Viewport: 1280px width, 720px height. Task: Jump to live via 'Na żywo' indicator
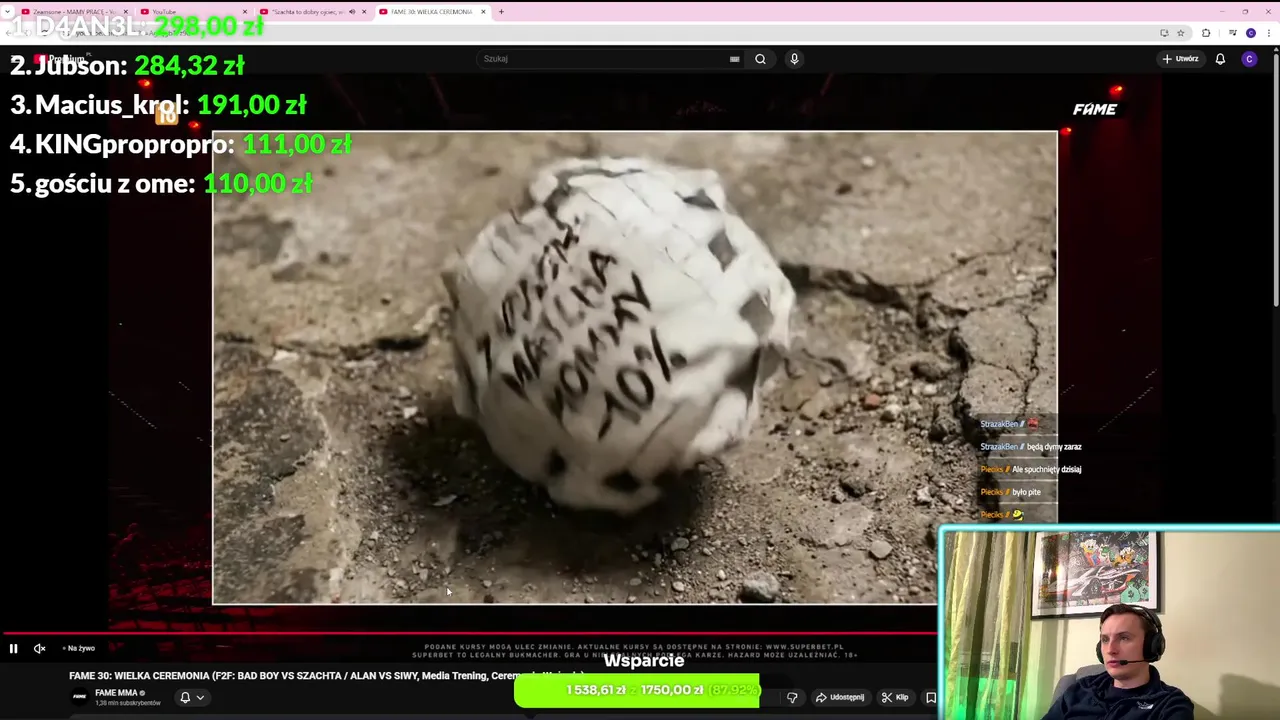point(80,648)
